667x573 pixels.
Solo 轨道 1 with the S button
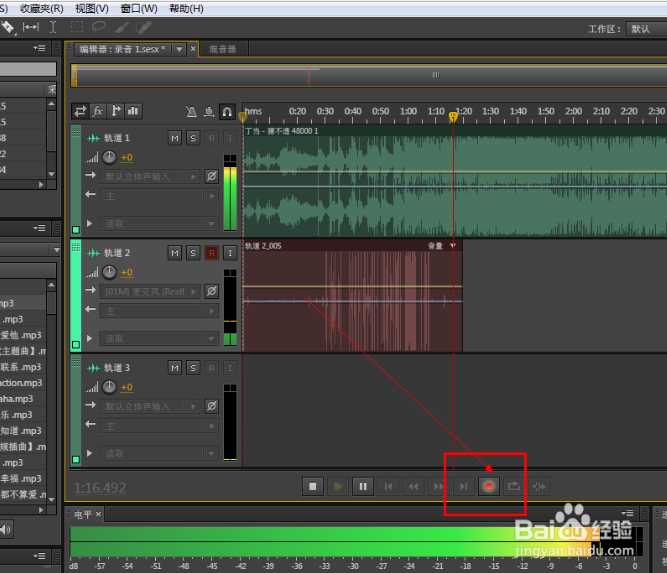coord(193,138)
